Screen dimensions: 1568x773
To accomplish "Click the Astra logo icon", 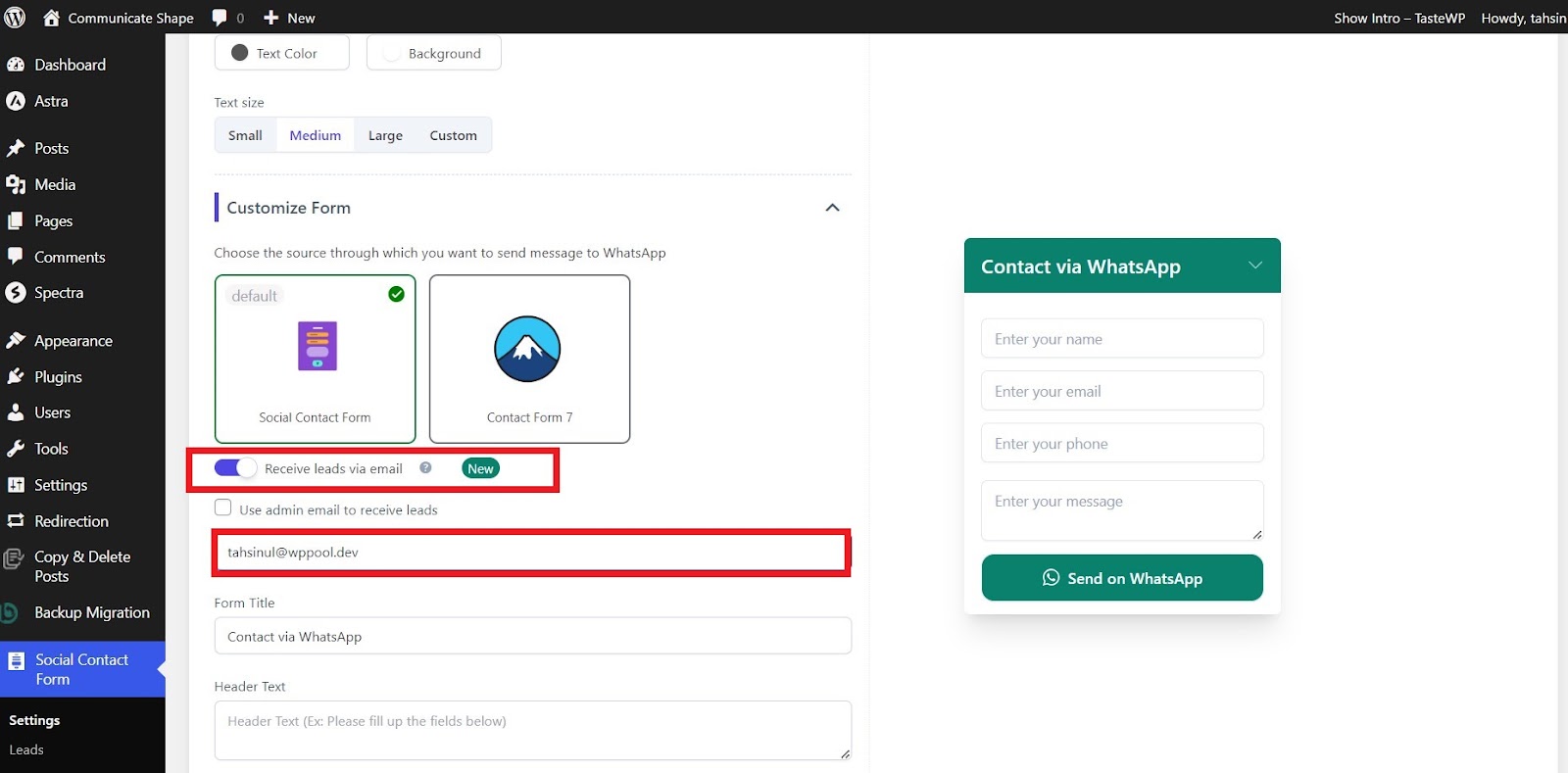I will (15, 101).
